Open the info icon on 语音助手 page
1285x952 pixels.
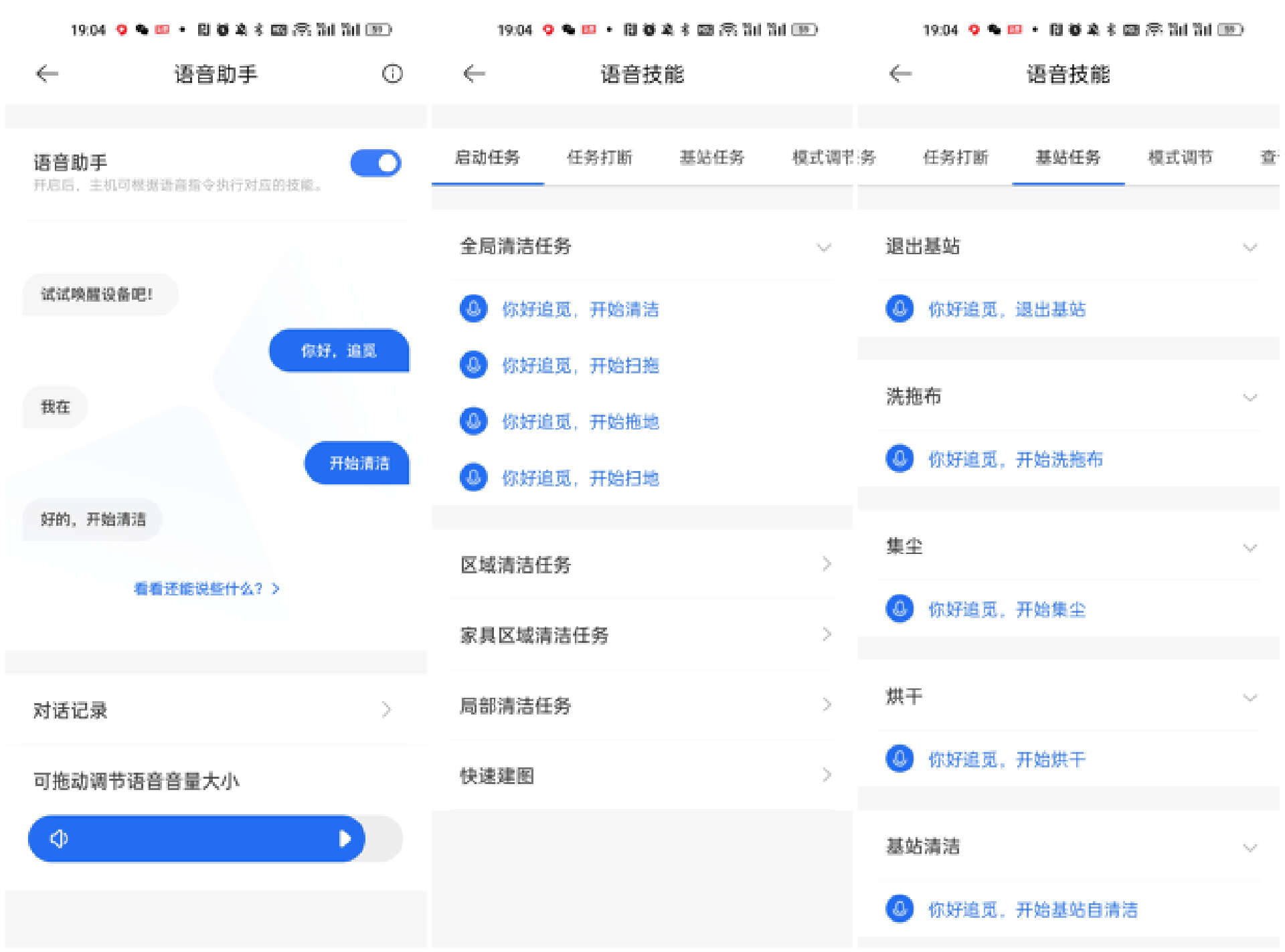392,74
